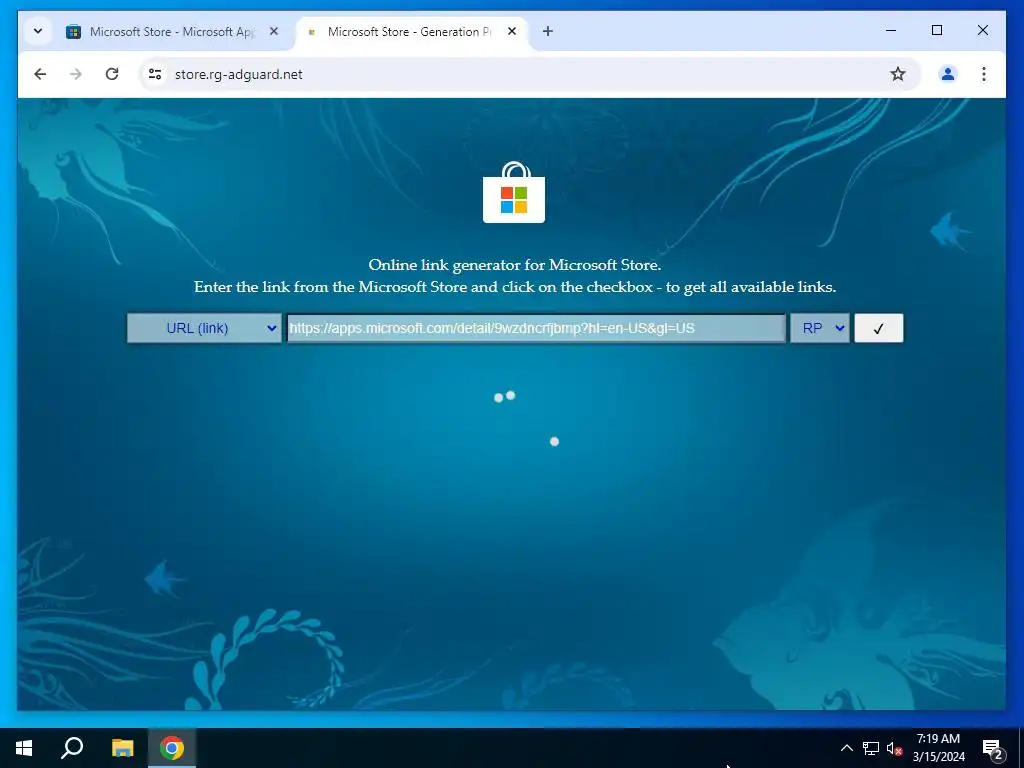Bookmark this page with the star icon
The height and width of the screenshot is (768, 1024).
tap(898, 74)
